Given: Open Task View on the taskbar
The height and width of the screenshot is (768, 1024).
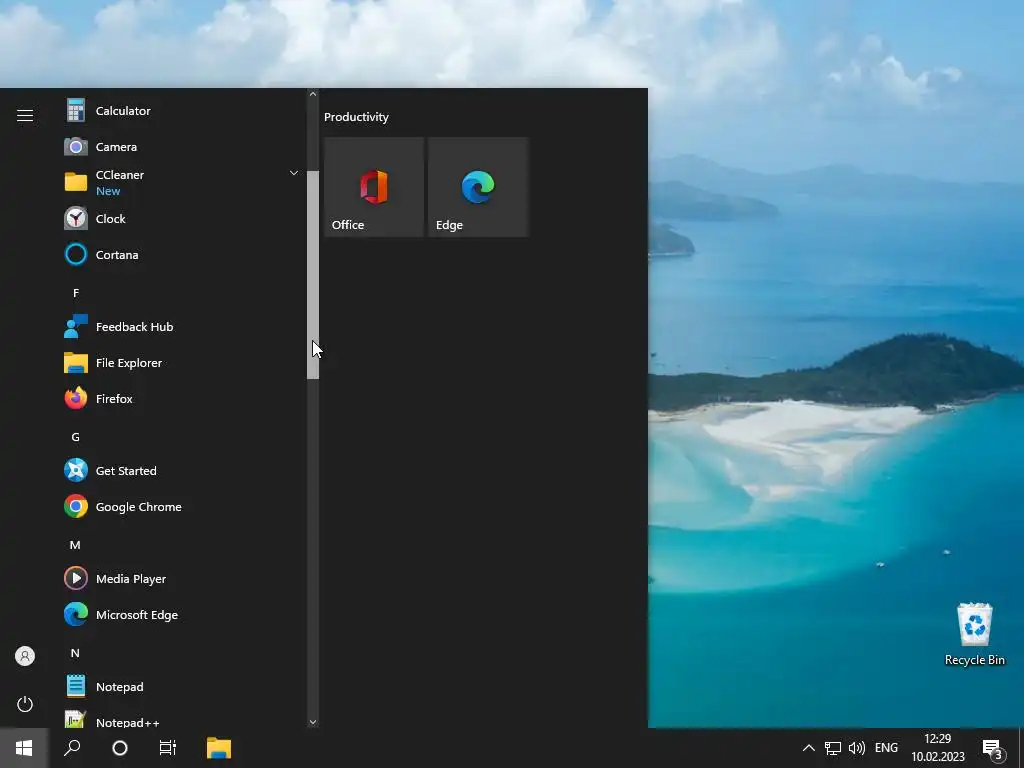Looking at the screenshot, I should [x=168, y=748].
